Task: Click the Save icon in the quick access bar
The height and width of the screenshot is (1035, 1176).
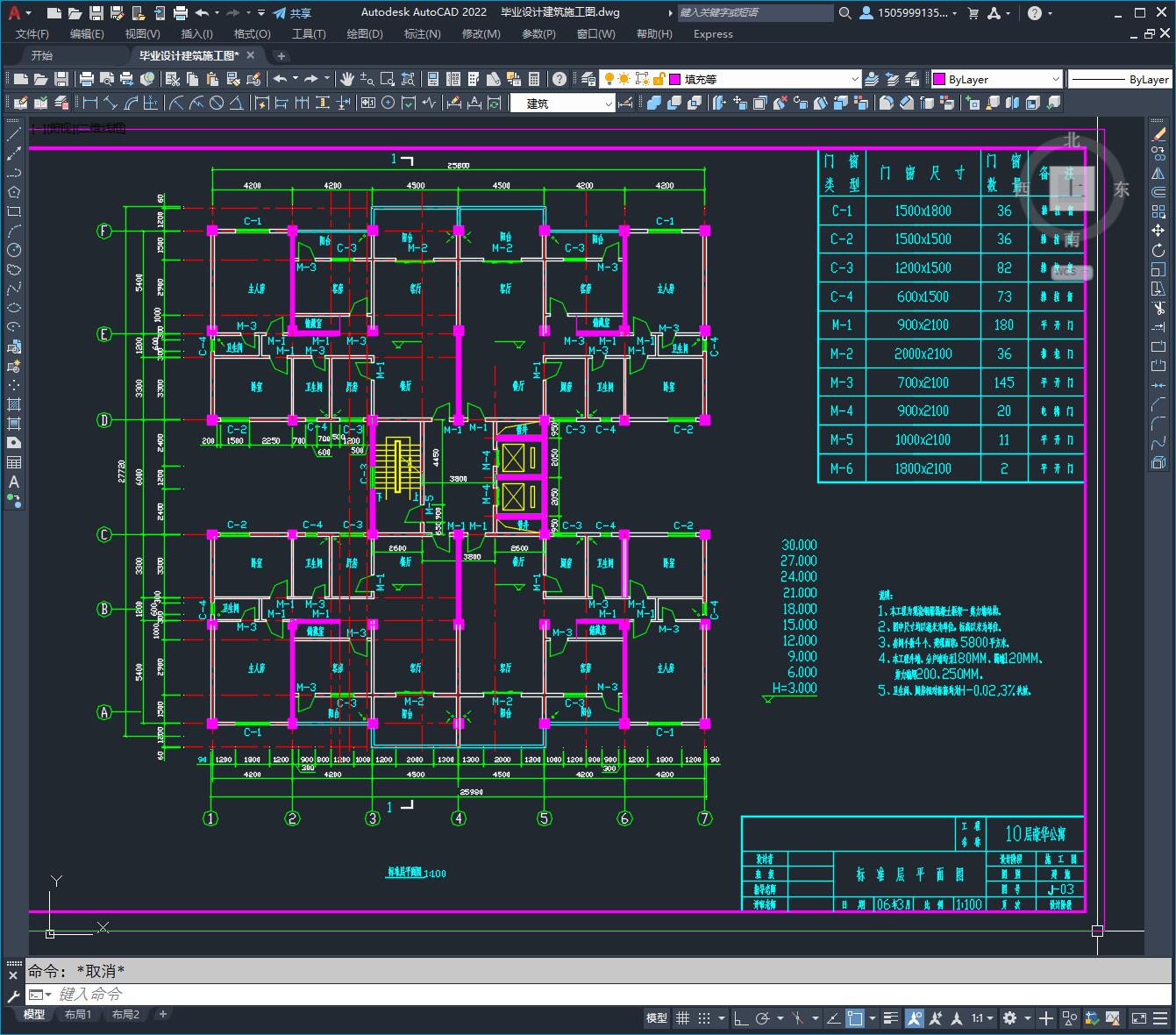Action: (x=96, y=13)
